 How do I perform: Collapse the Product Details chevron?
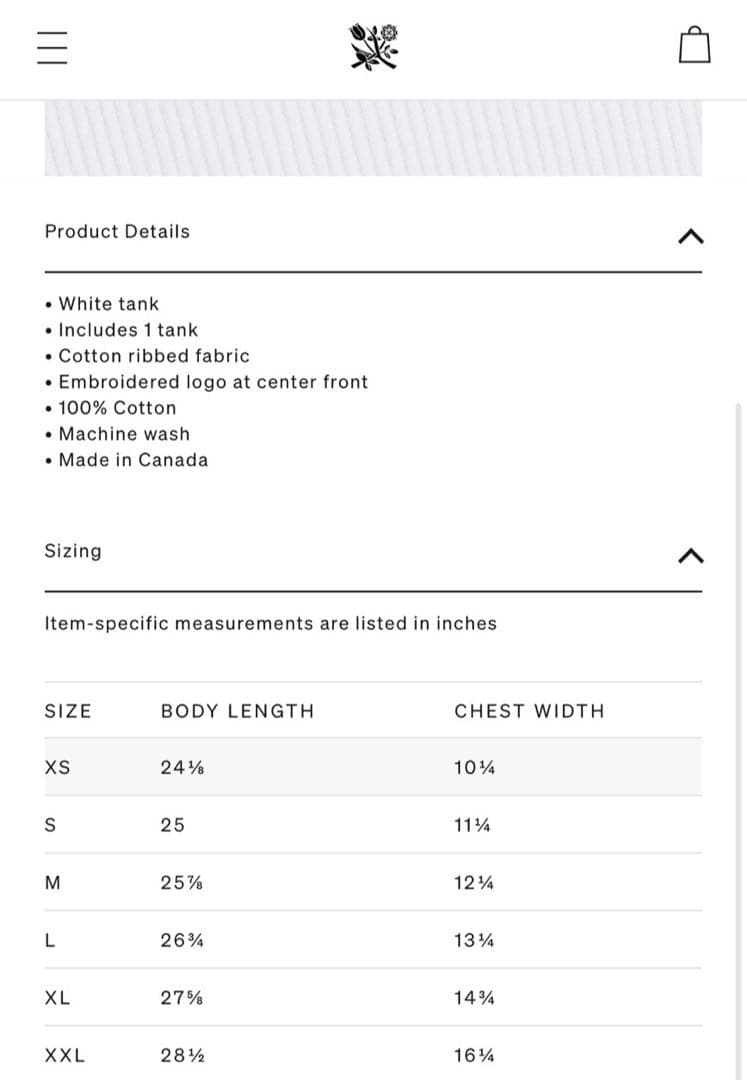(x=690, y=236)
